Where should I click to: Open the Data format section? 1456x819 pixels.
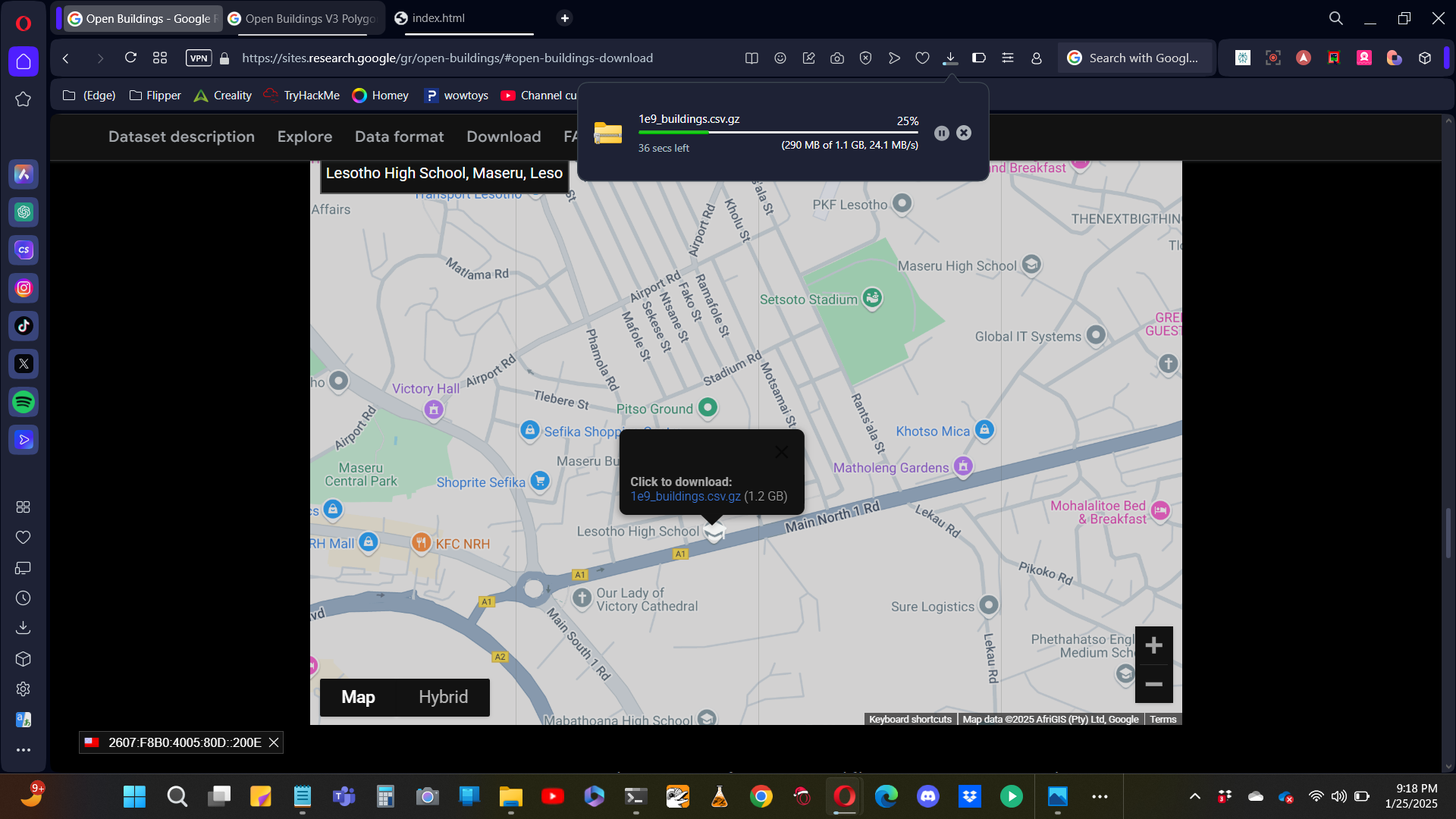click(399, 136)
